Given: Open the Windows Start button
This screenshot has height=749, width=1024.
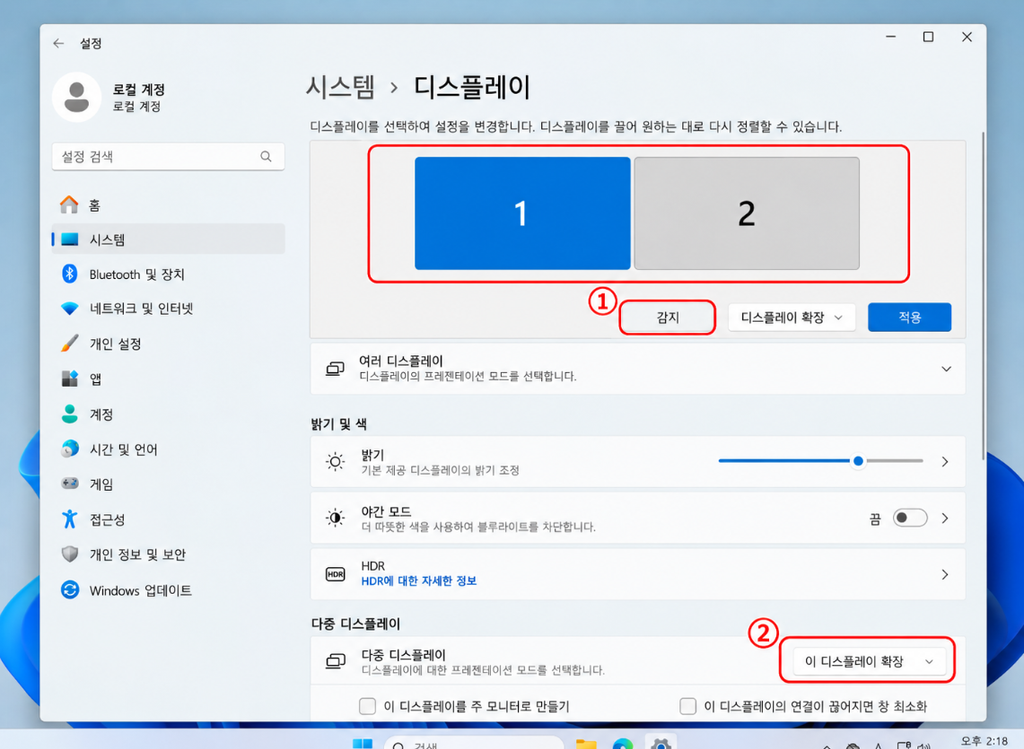Looking at the screenshot, I should tap(362, 744).
